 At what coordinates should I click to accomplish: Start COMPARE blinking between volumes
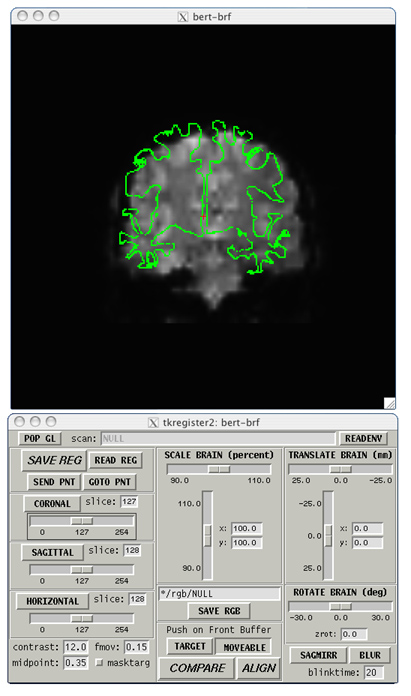pos(197,668)
